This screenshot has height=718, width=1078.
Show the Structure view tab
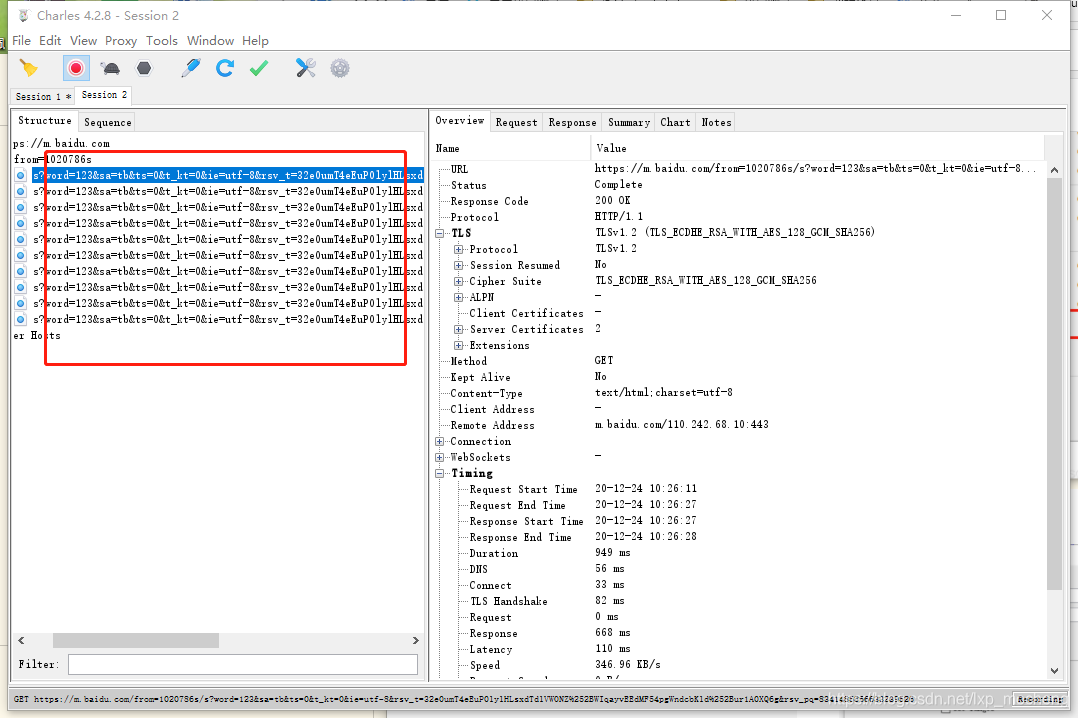click(x=45, y=120)
